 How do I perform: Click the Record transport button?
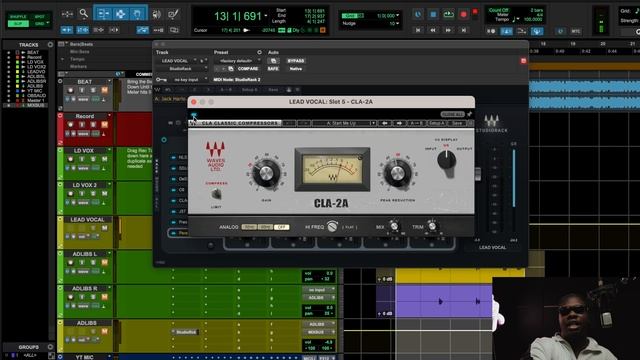[463, 14]
